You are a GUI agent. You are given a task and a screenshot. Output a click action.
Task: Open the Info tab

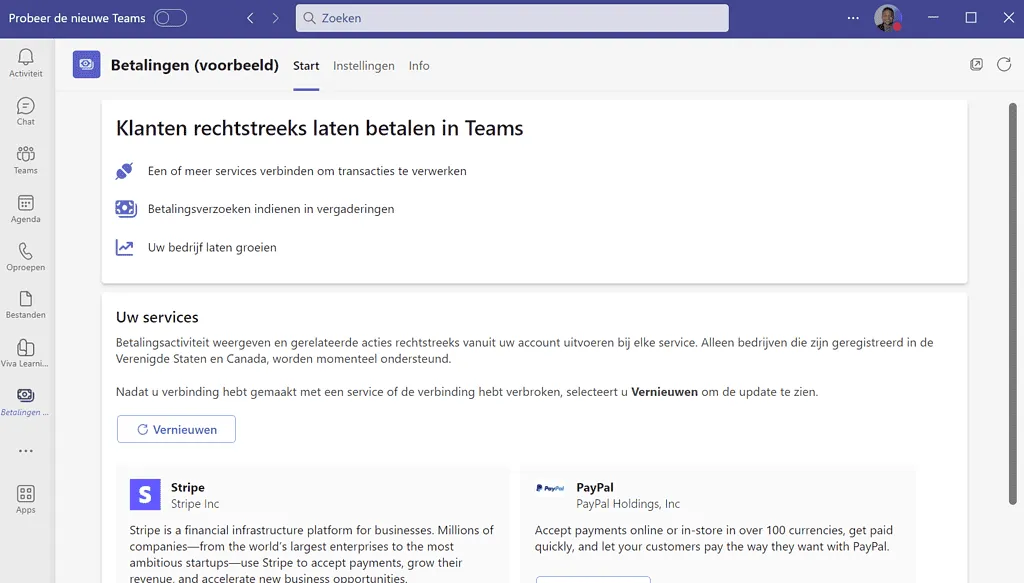tap(419, 65)
